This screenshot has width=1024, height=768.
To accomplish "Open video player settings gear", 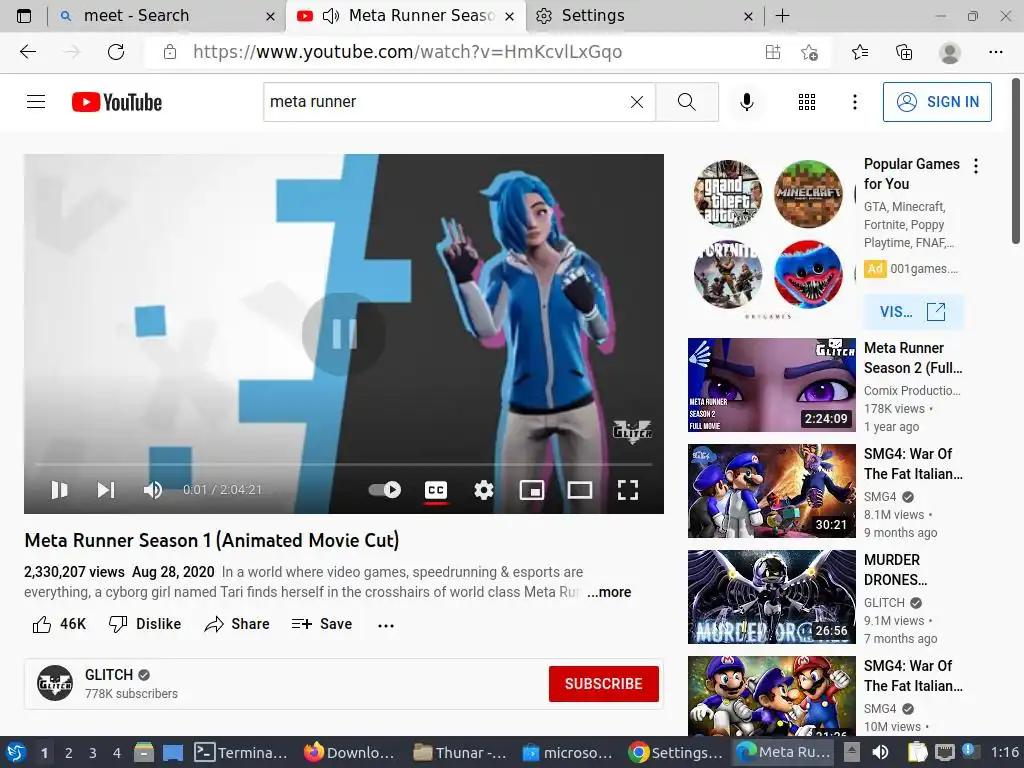I will pyautogui.click(x=483, y=490).
